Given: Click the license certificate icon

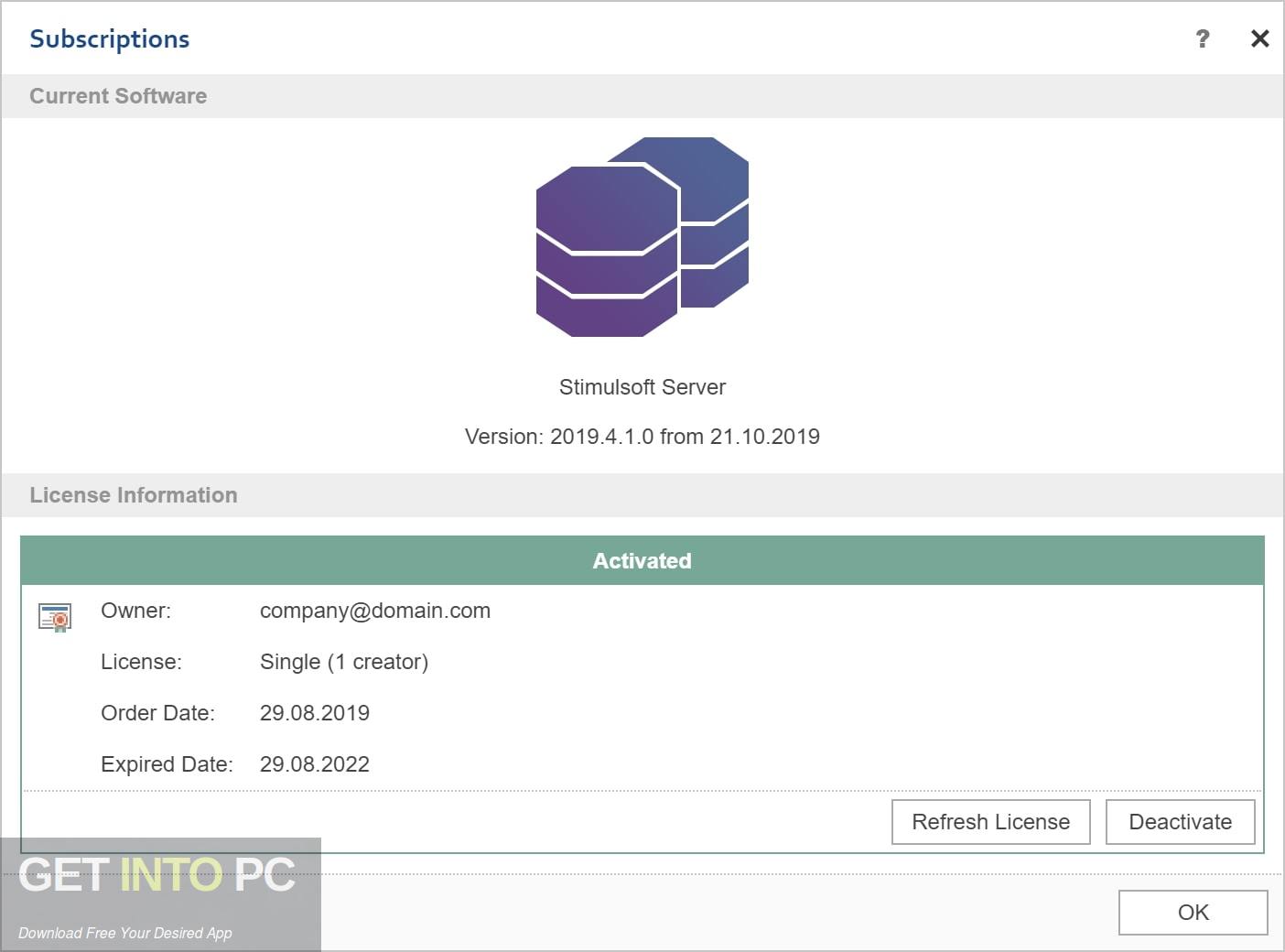Looking at the screenshot, I should tap(55, 617).
